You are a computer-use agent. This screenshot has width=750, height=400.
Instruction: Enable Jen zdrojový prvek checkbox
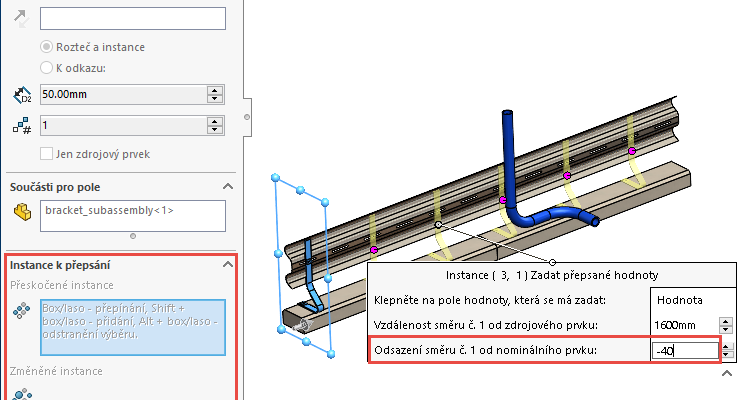pos(46,154)
